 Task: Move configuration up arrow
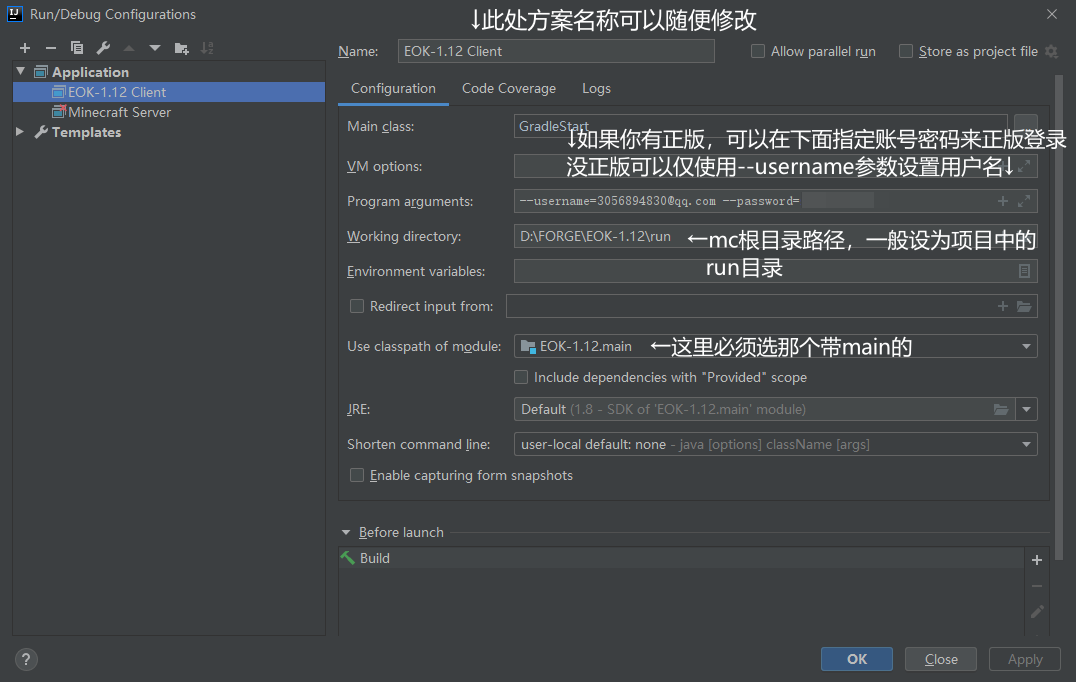tap(129, 48)
